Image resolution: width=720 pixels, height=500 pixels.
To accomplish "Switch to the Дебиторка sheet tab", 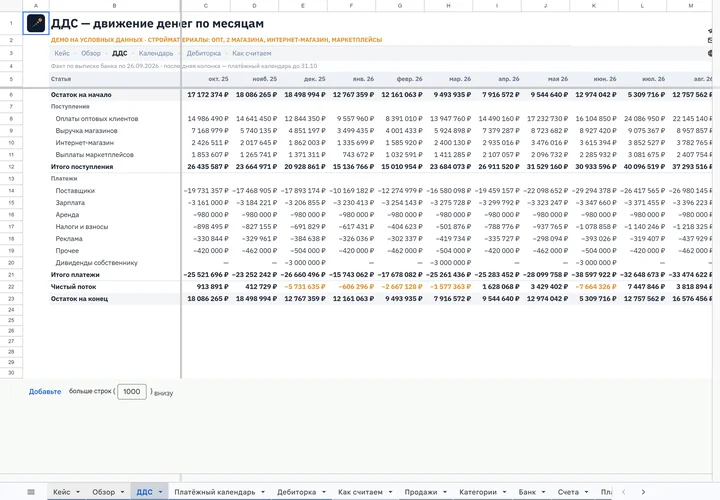I will pyautogui.click(x=296, y=492).
